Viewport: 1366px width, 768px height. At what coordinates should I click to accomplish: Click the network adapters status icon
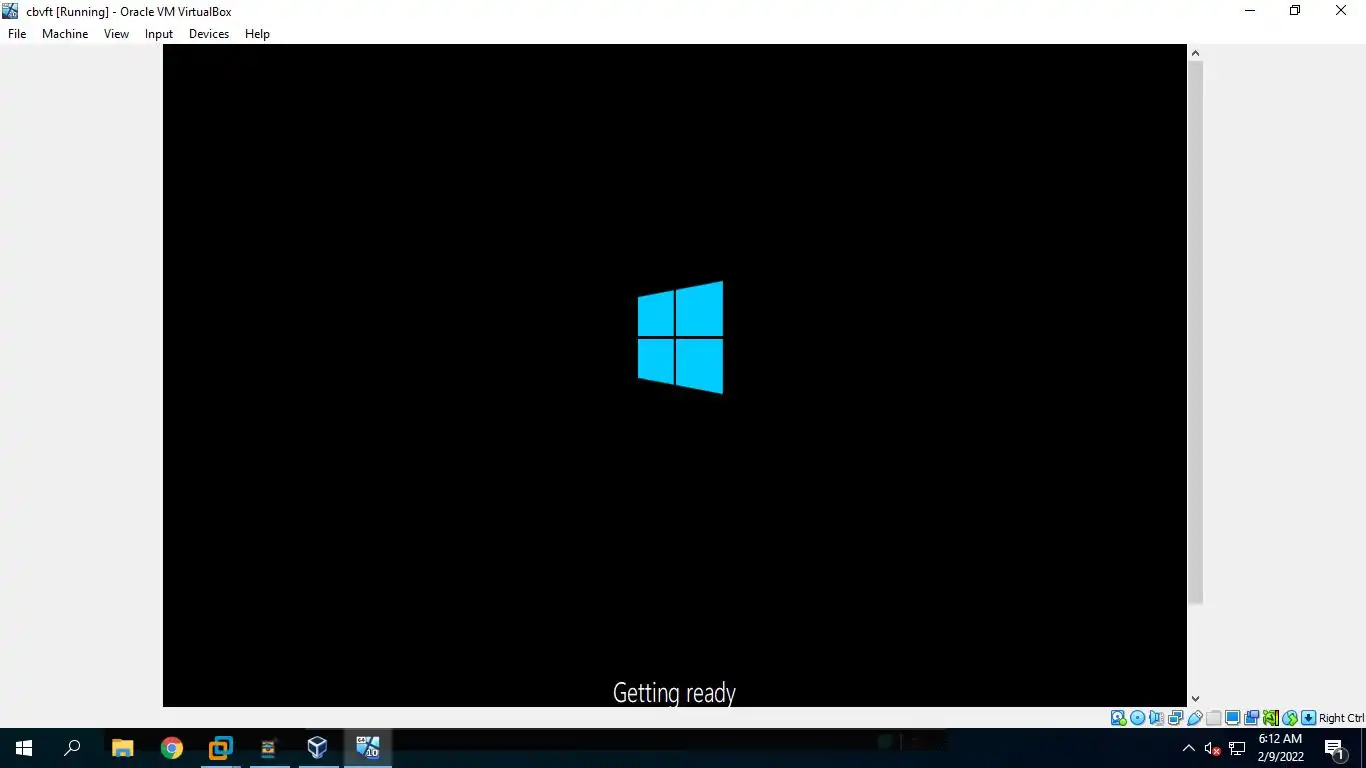click(1175, 718)
